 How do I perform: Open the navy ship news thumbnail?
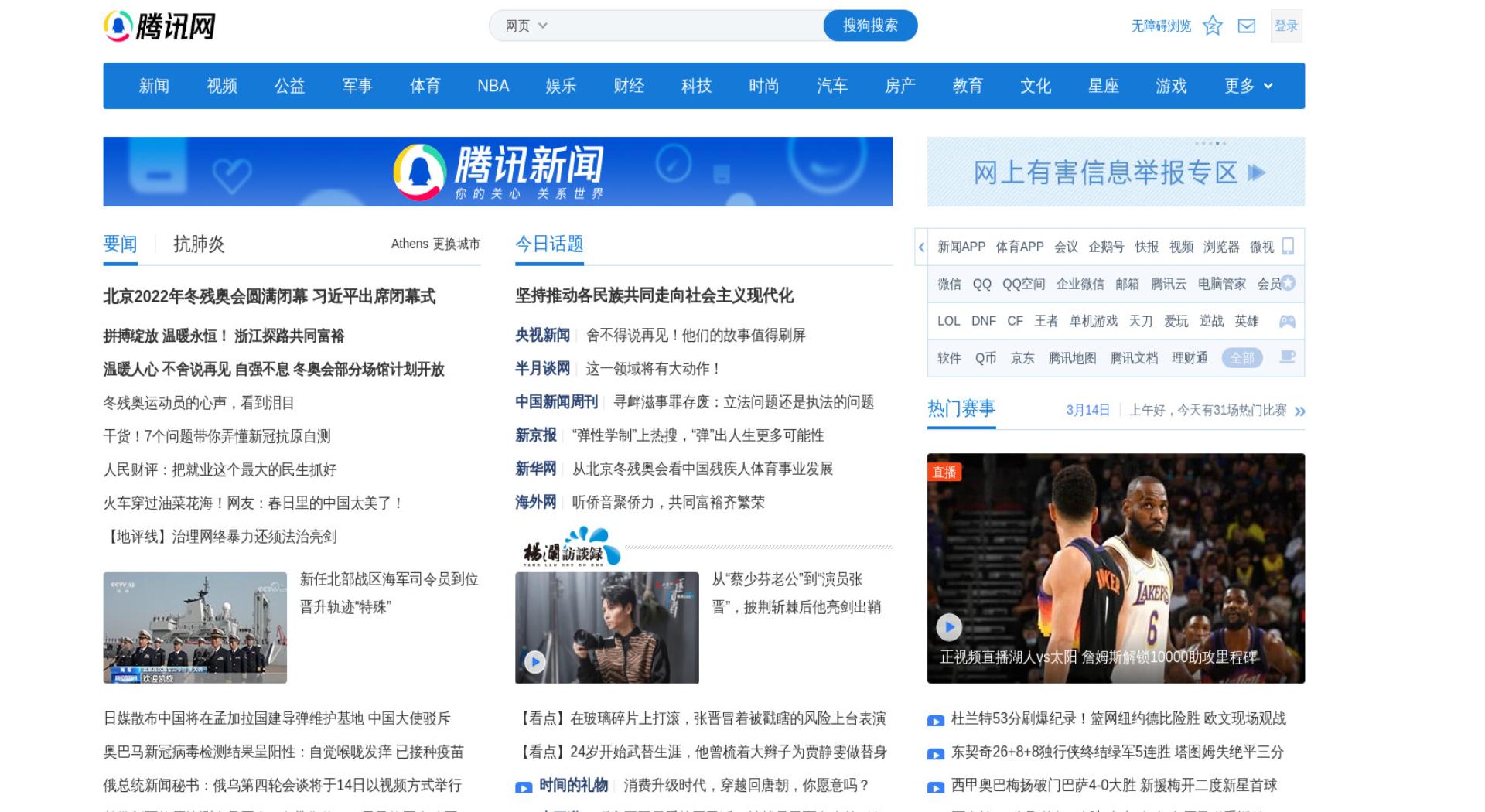coord(195,628)
